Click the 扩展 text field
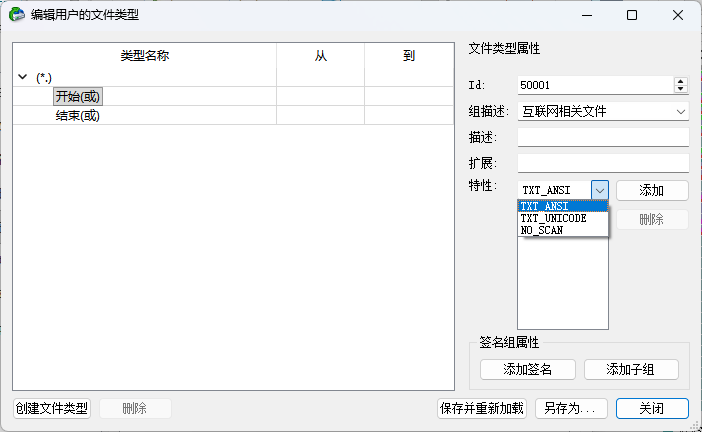702x432 pixels. point(603,163)
